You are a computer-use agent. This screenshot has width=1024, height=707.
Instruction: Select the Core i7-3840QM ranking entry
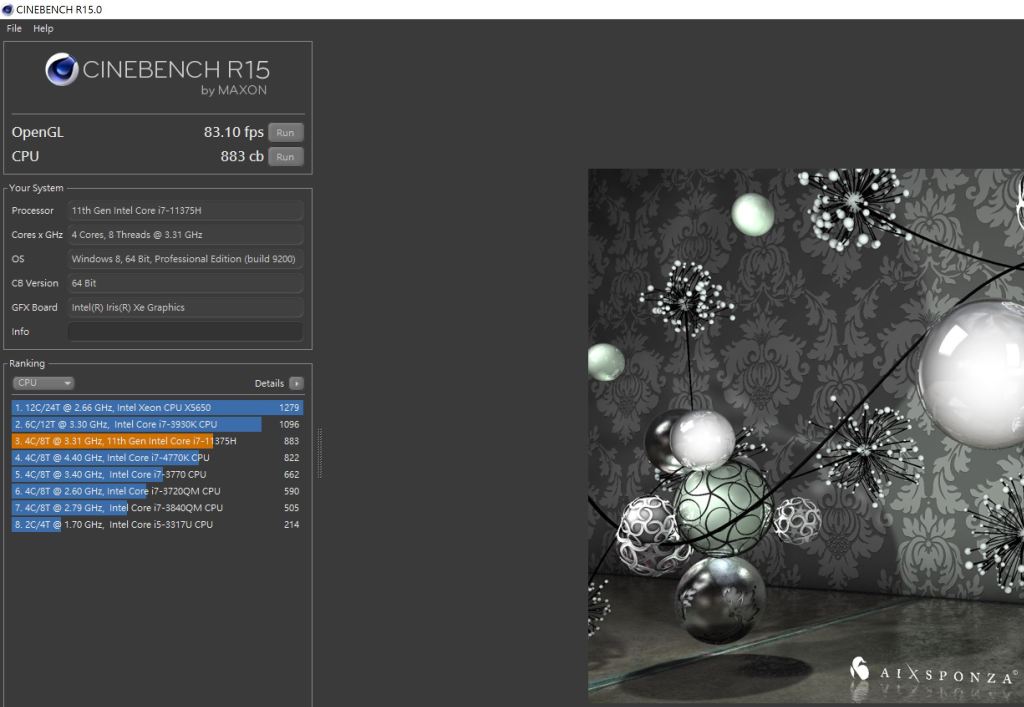157,508
